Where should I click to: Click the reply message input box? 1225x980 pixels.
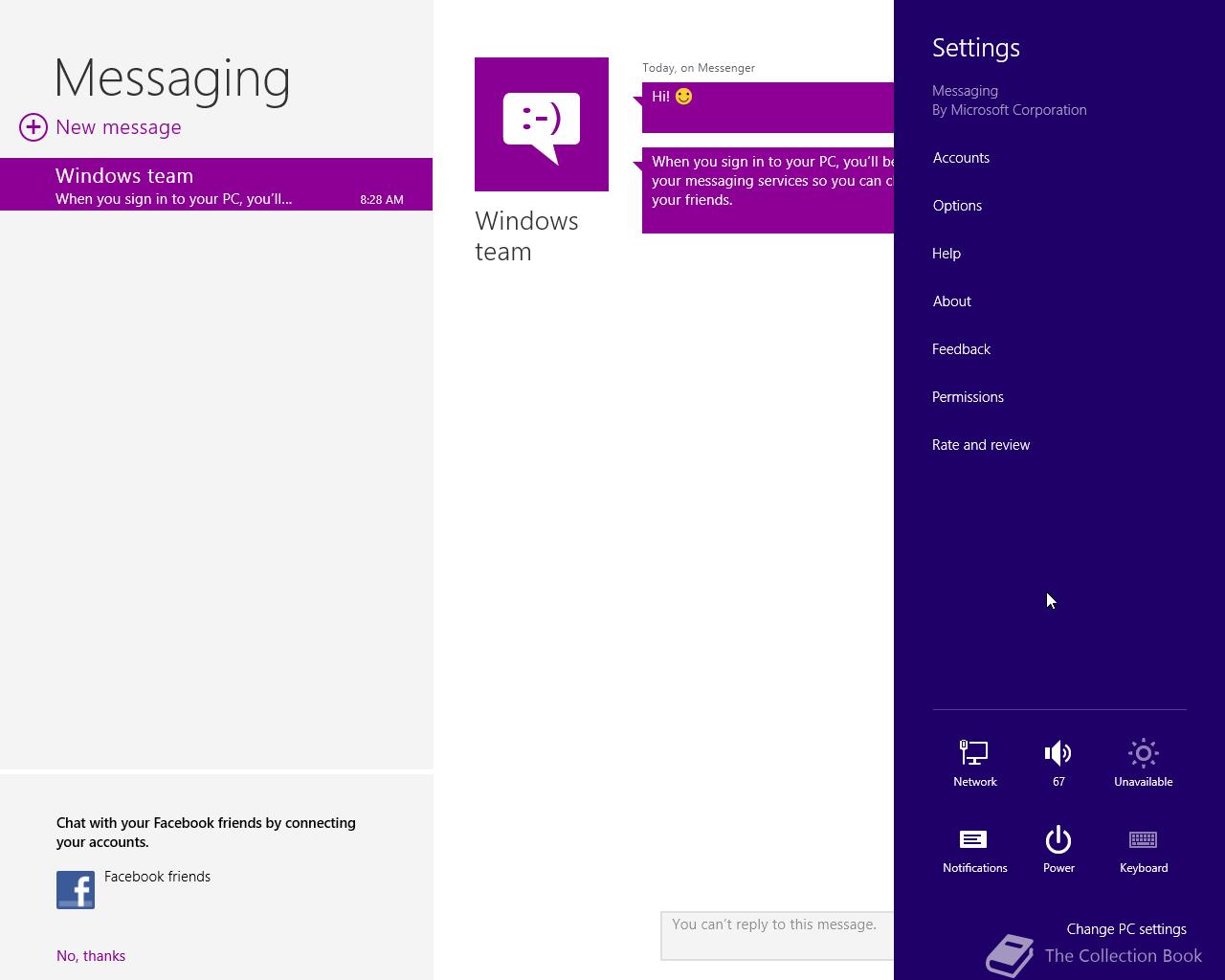777,935
